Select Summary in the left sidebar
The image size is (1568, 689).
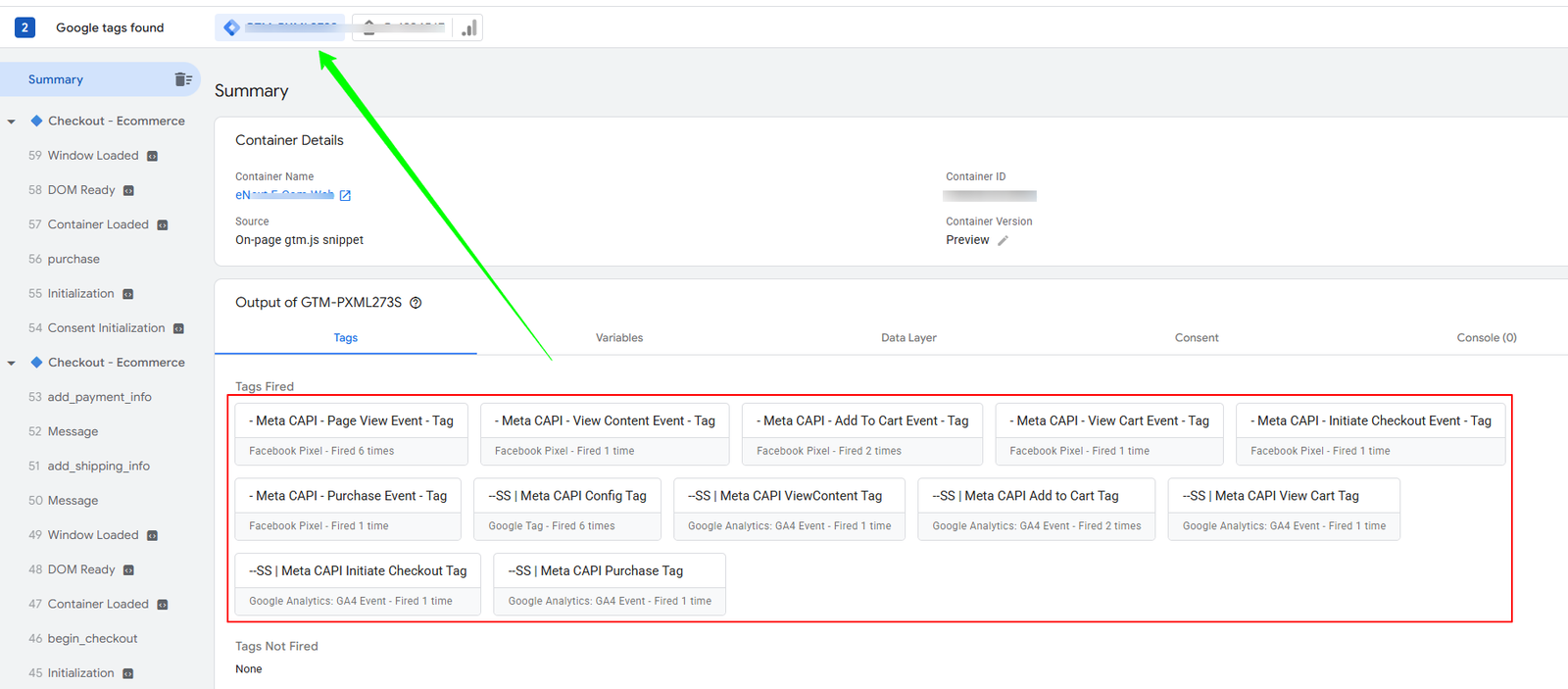[x=100, y=79]
